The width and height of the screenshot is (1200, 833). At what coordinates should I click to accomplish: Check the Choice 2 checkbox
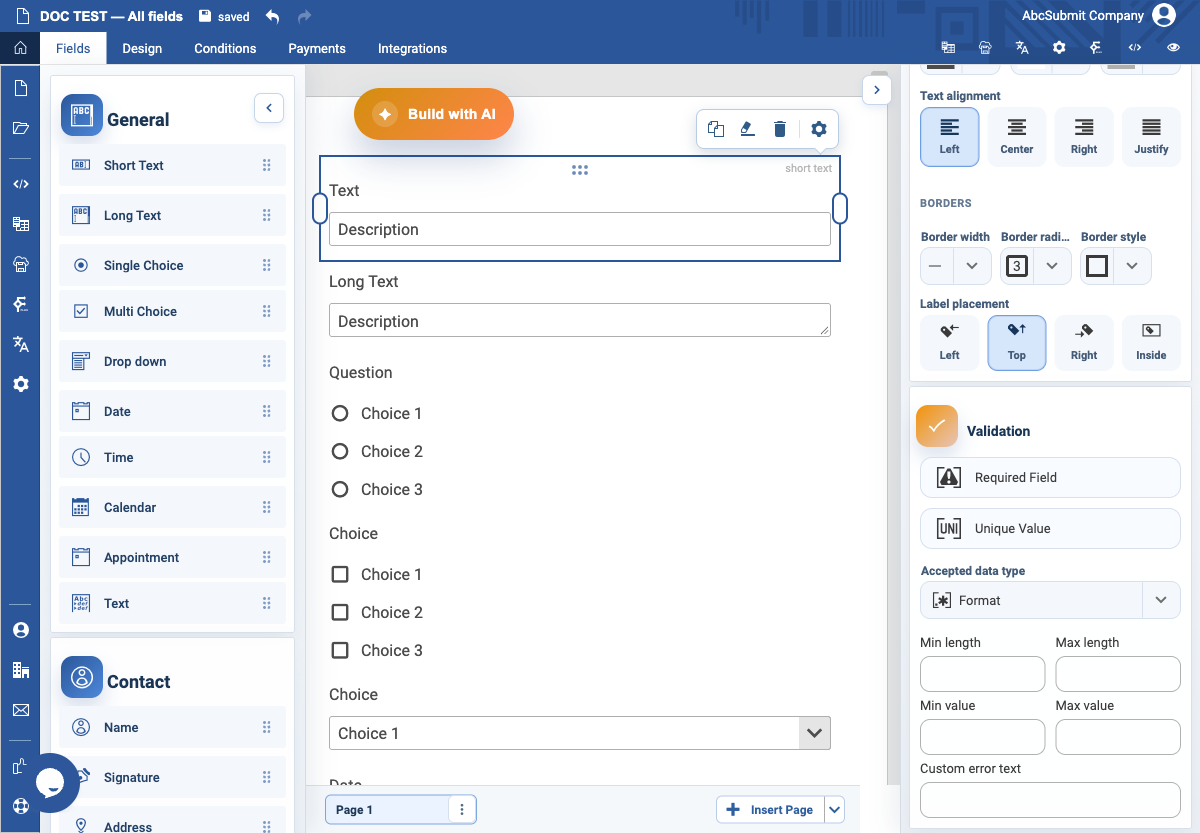point(340,612)
